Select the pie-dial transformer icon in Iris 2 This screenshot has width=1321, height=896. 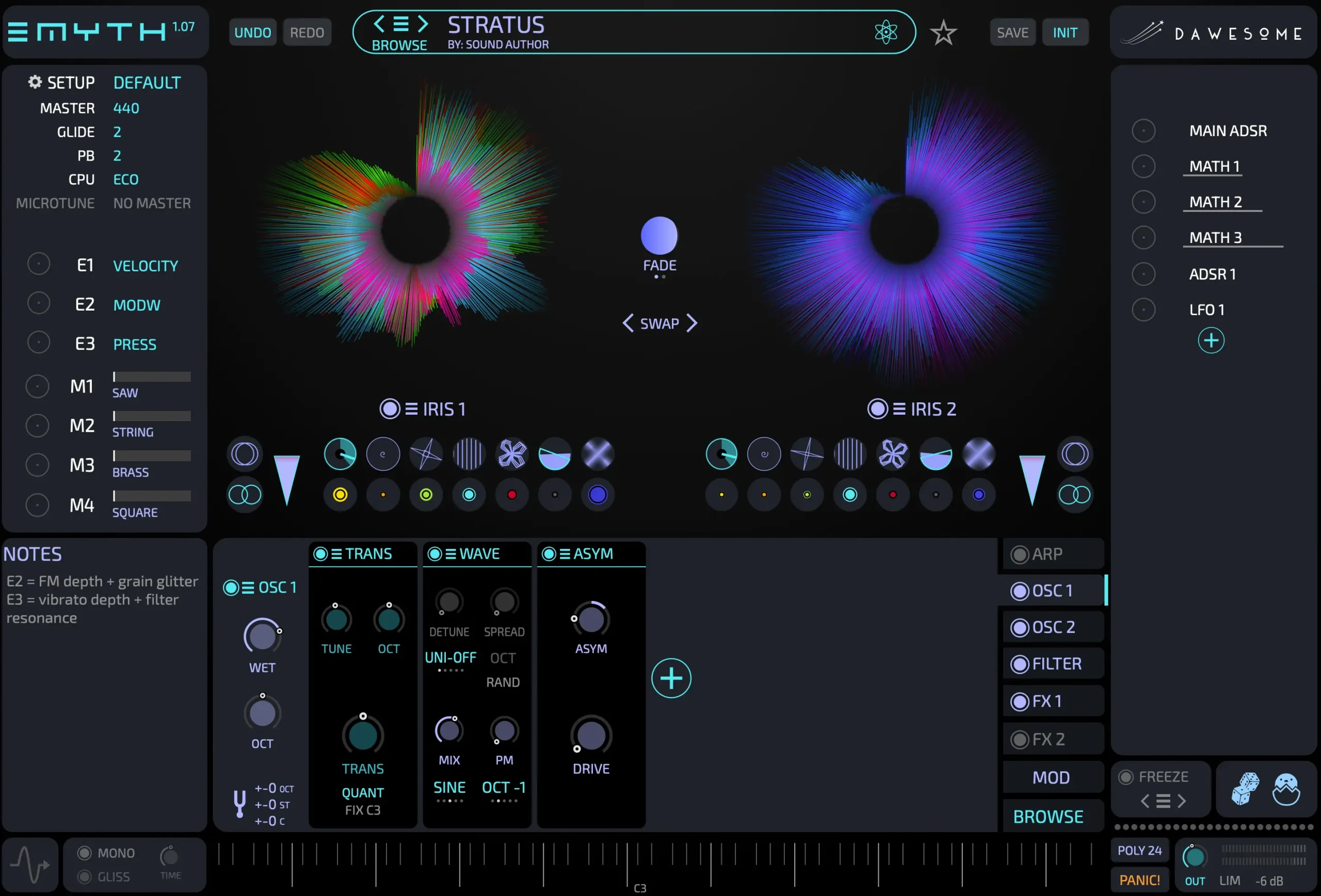pyautogui.click(x=721, y=454)
